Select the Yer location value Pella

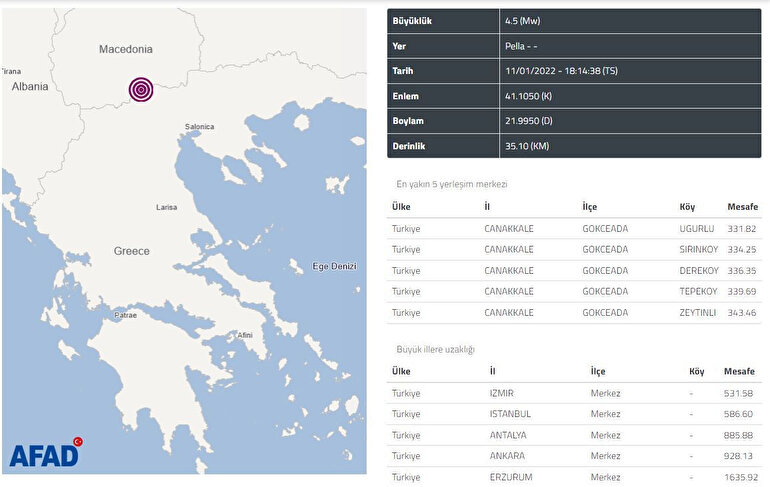click(x=521, y=46)
